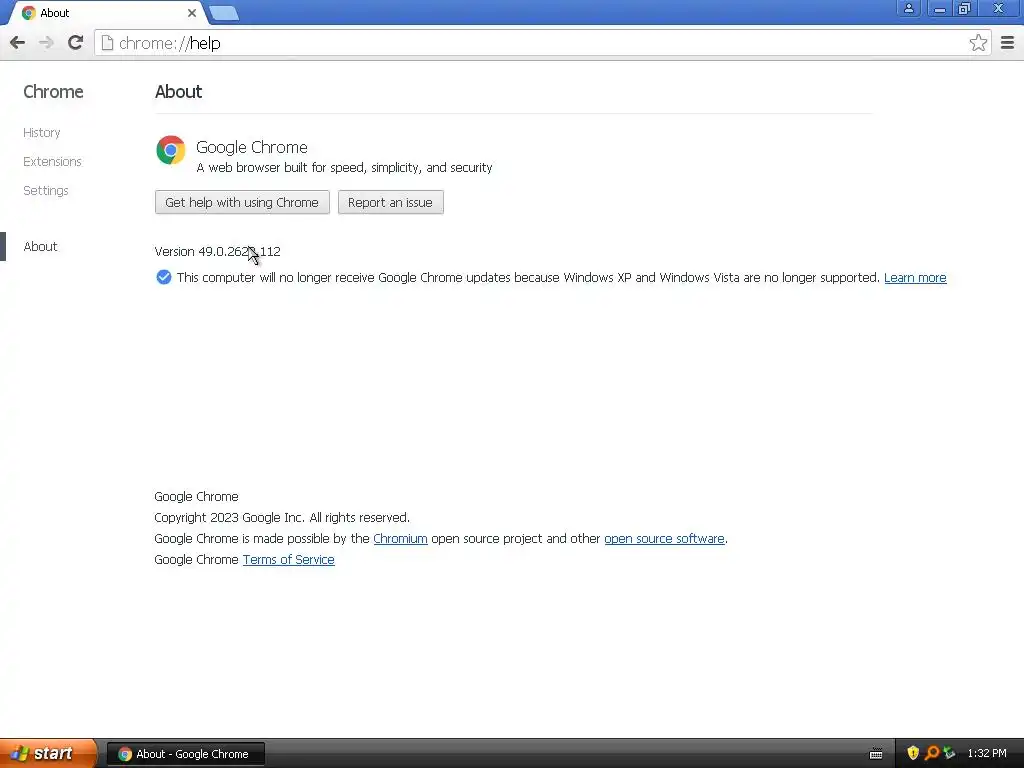
Task: Click the grayed forward navigation arrow
Action: [46, 43]
